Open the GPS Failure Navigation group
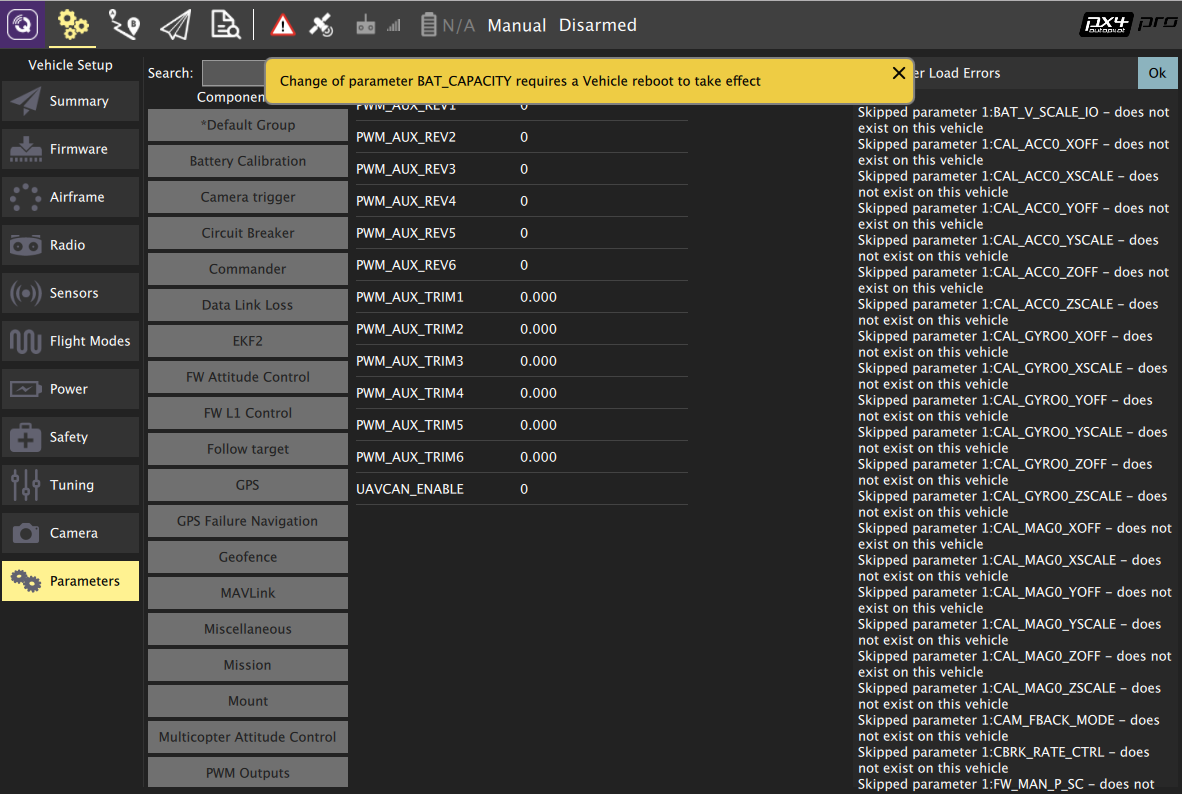 pyautogui.click(x=247, y=521)
